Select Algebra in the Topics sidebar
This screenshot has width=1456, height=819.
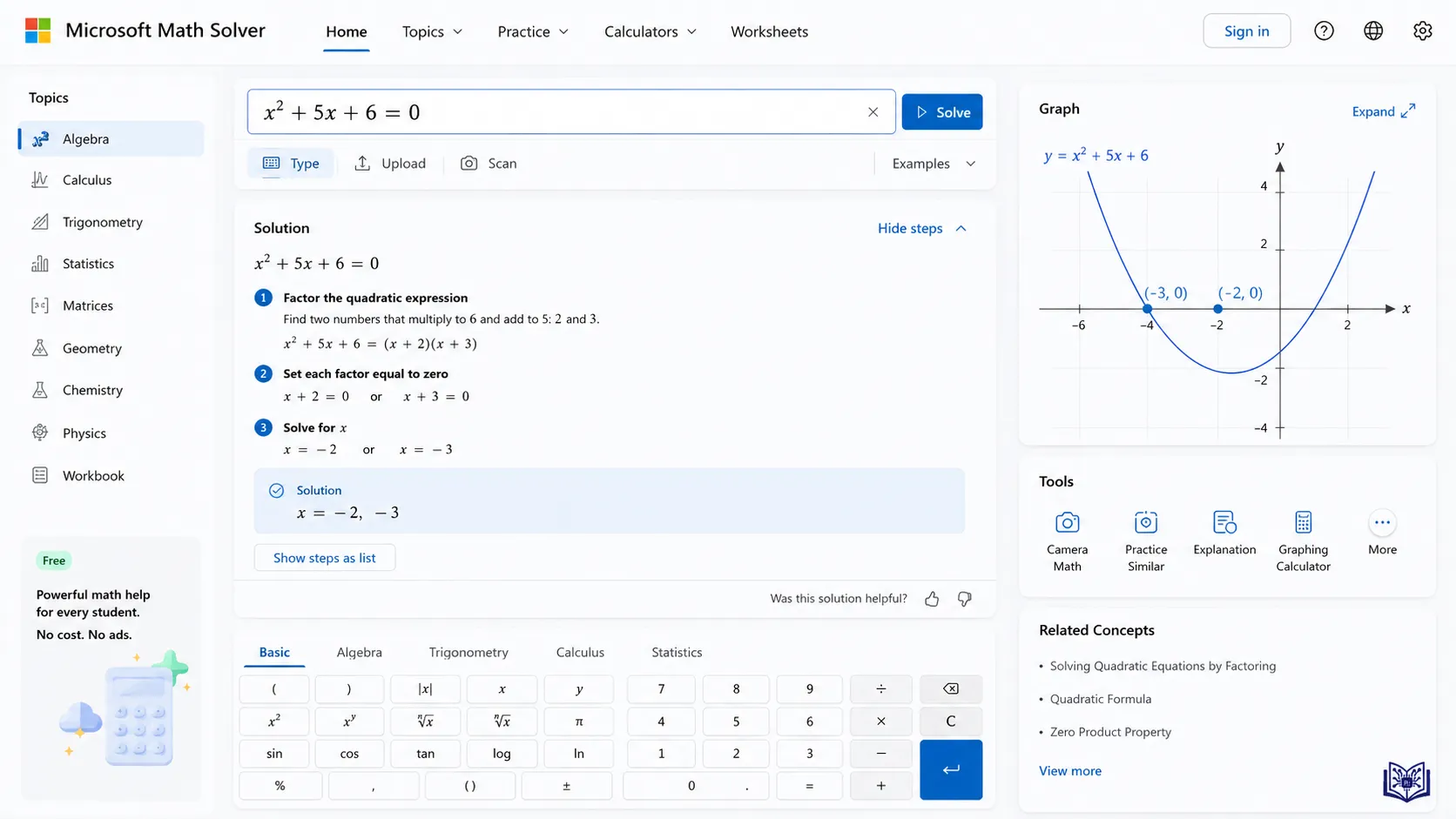(x=111, y=139)
